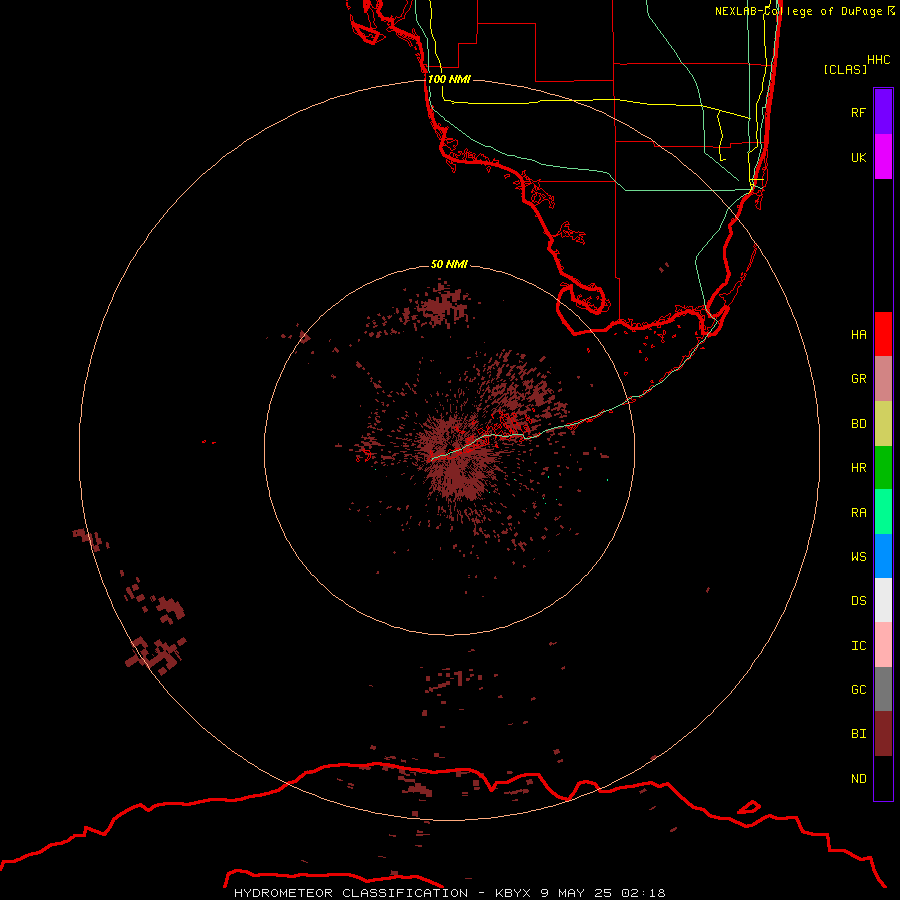Screen dimensions: 900x900
Task: Select the GR pink legend swatch
Action: tap(883, 379)
